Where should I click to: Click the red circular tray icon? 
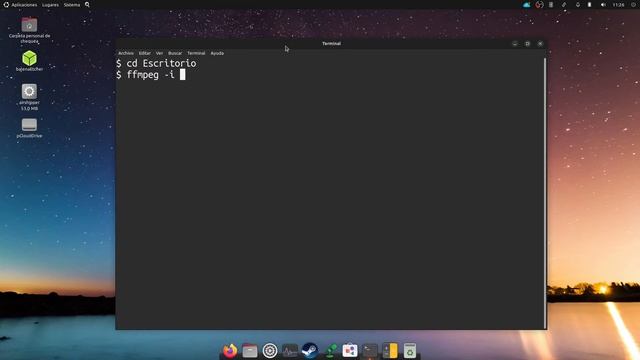(539, 5)
